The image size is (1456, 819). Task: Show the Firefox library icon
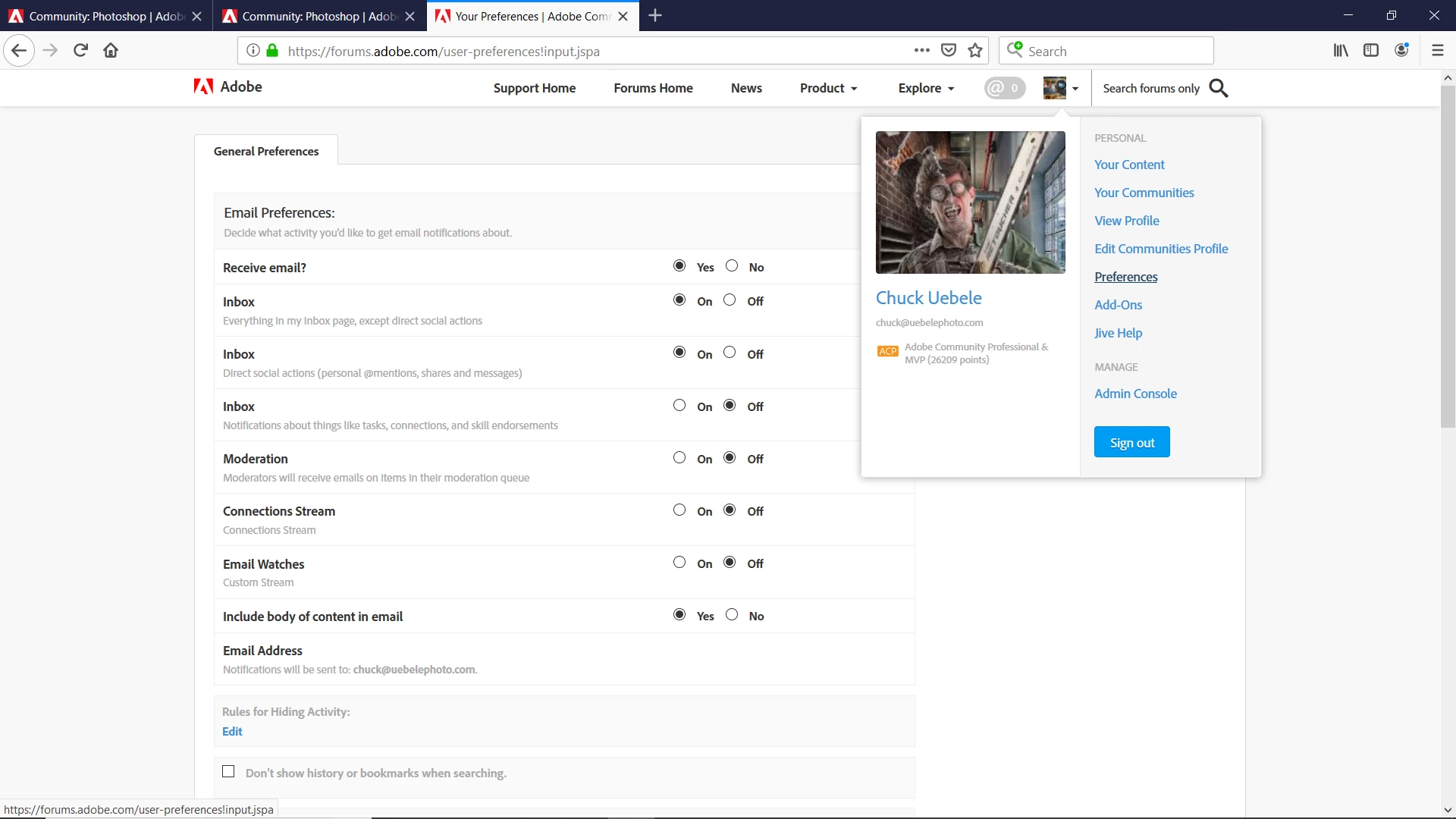point(1341,51)
